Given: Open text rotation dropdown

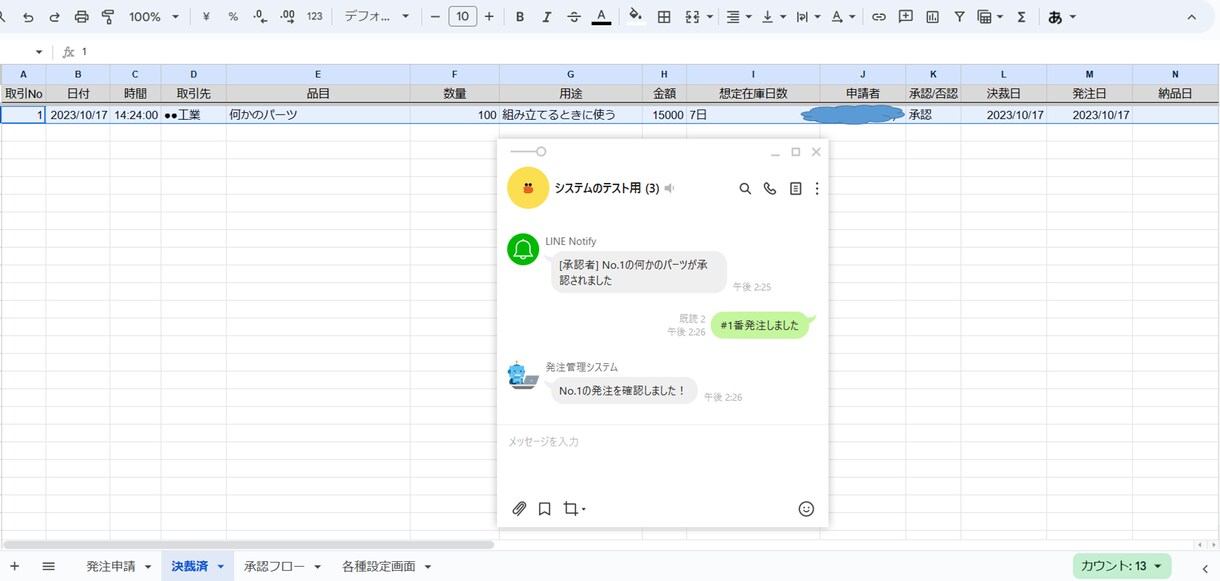Looking at the screenshot, I should pyautogui.click(x=843, y=17).
